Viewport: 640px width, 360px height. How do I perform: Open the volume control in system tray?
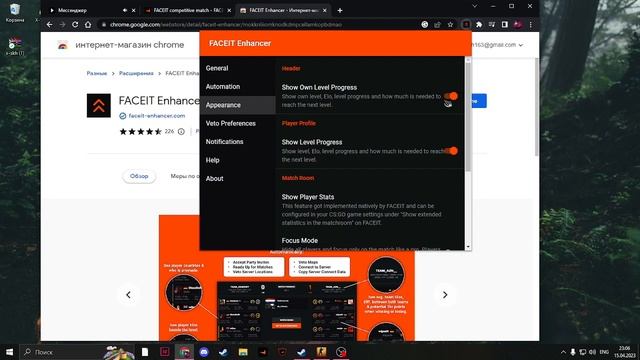pyautogui.click(x=592, y=352)
